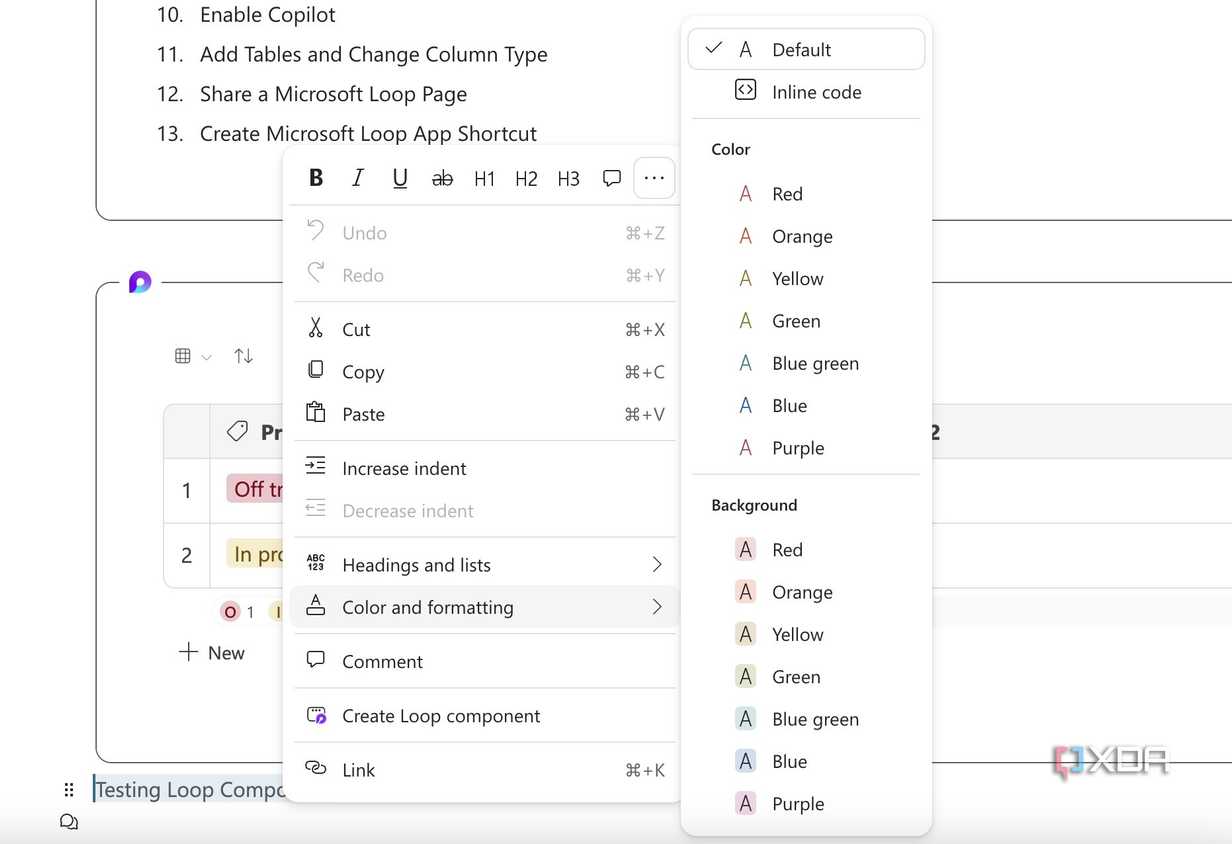Open the table view dropdown
Image resolution: width=1232 pixels, height=844 pixels.
point(193,356)
